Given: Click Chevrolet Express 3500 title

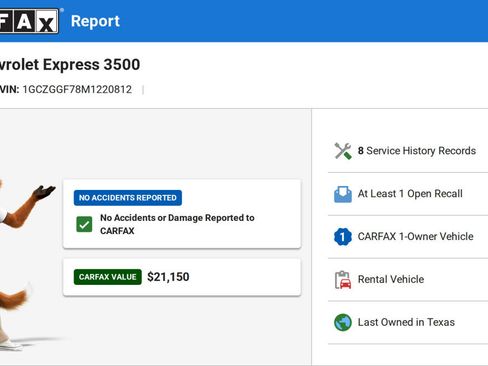Looking at the screenshot, I should [x=70, y=64].
